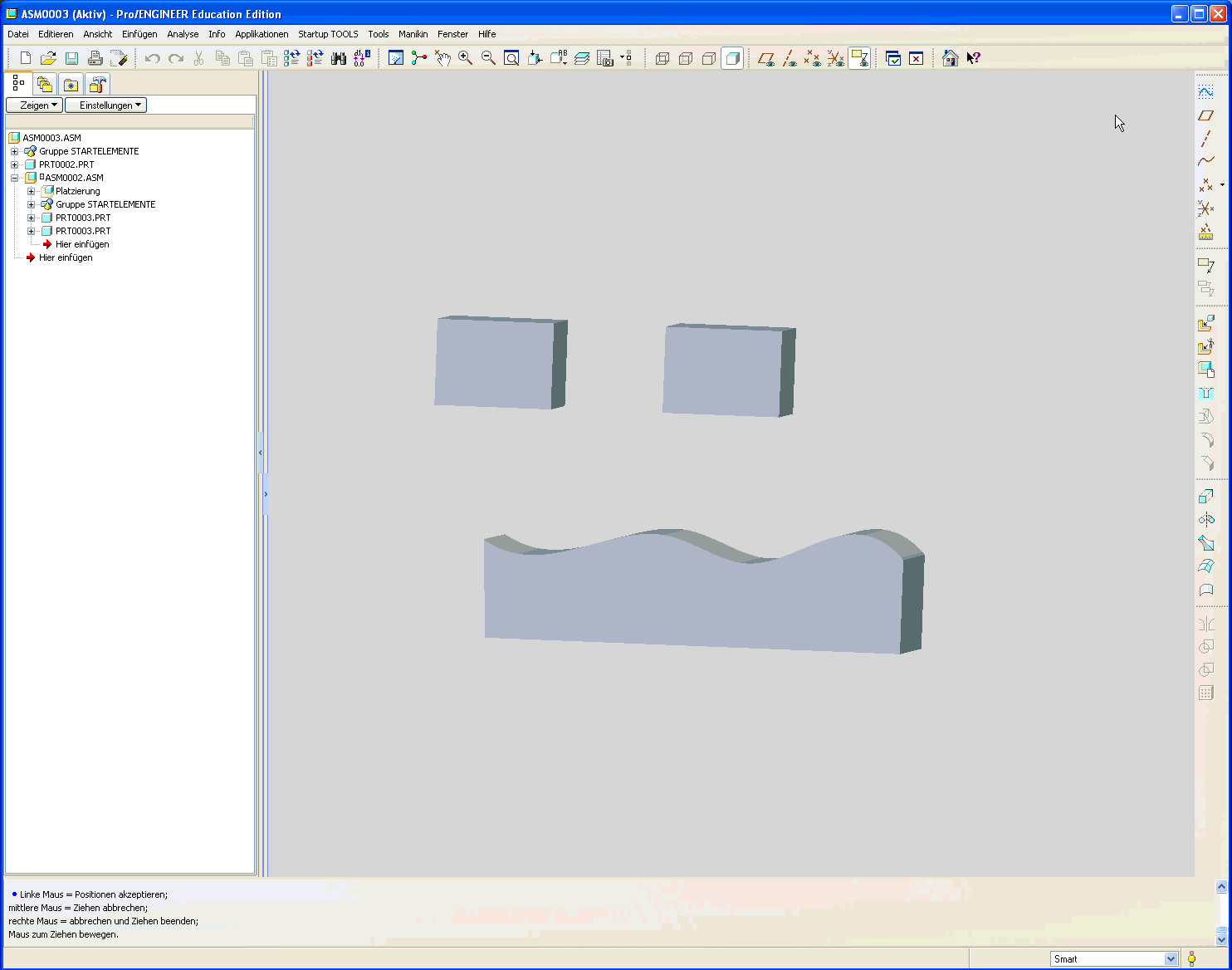Toggle datum planes visibility
Screen dimensions: 1232x970
click(766, 58)
